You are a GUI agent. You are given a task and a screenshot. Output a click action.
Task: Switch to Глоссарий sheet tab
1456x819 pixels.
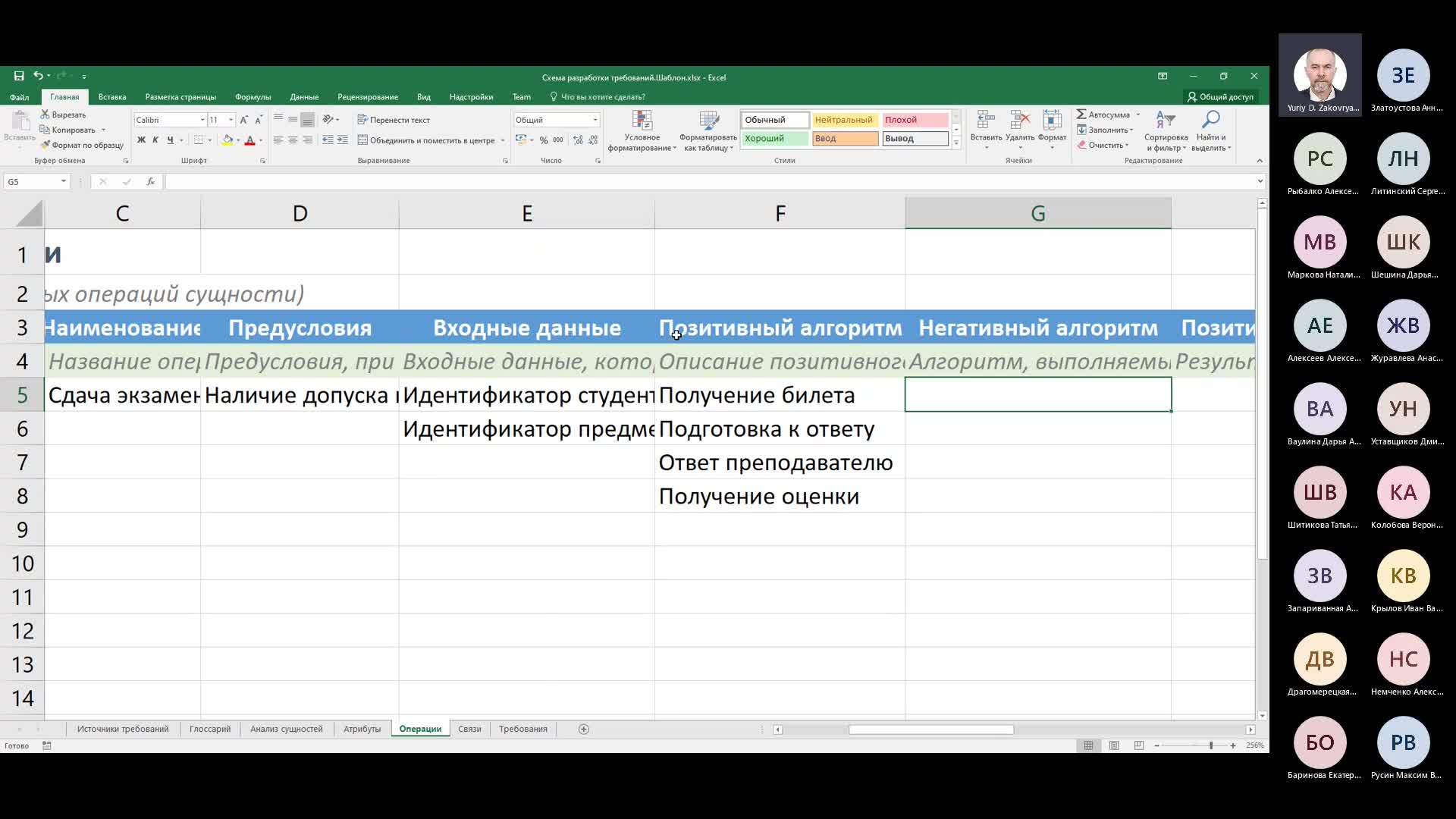[210, 729]
